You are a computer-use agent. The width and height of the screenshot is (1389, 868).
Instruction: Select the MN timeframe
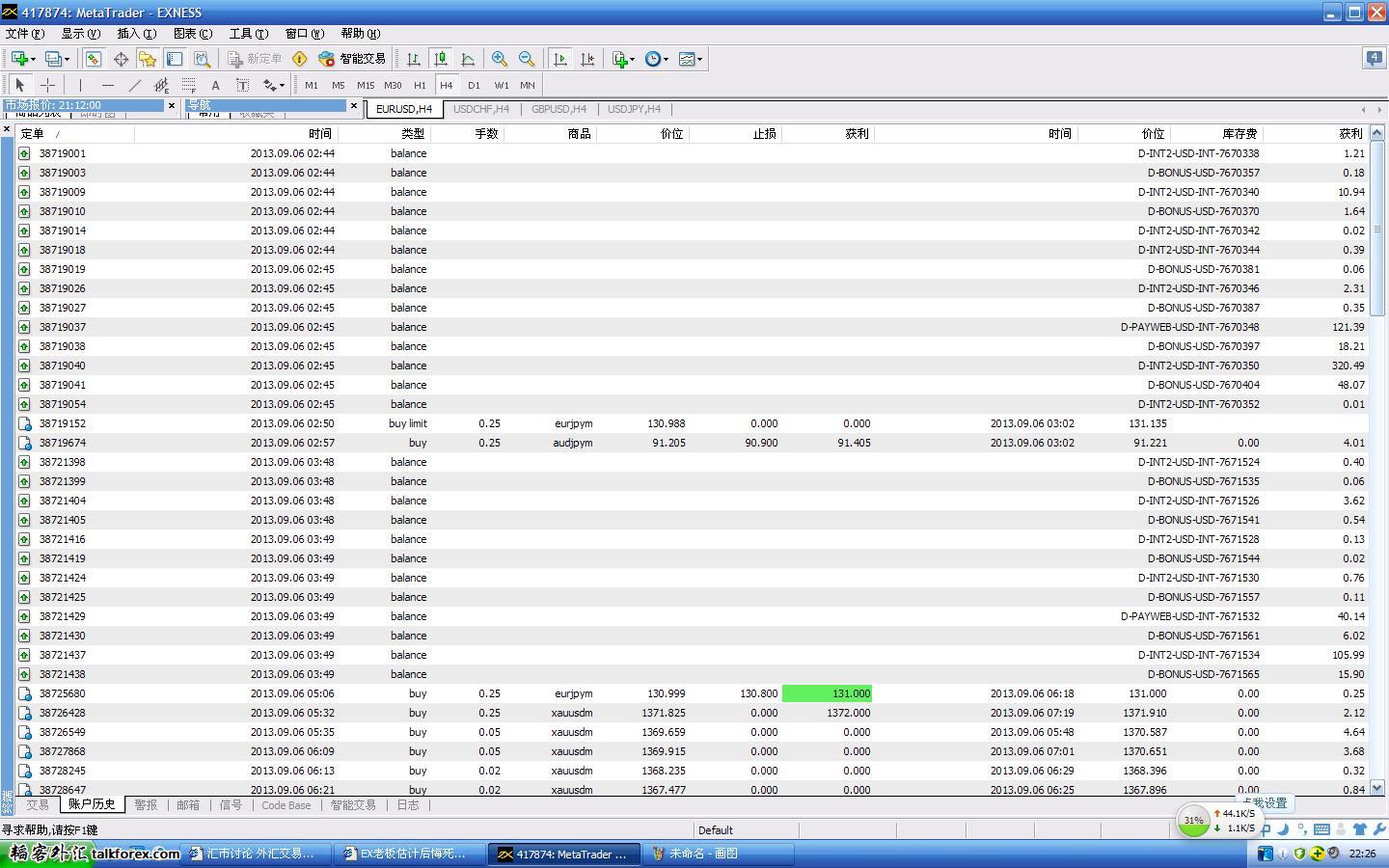pos(528,85)
